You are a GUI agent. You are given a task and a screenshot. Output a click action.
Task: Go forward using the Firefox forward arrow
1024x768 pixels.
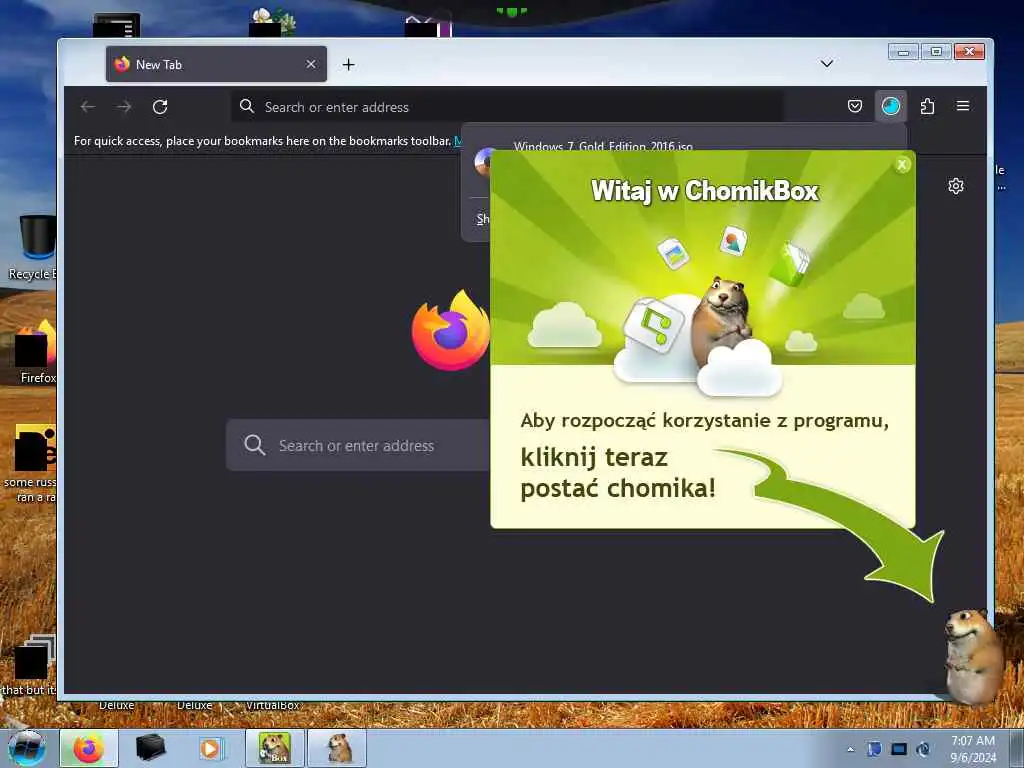(x=124, y=106)
